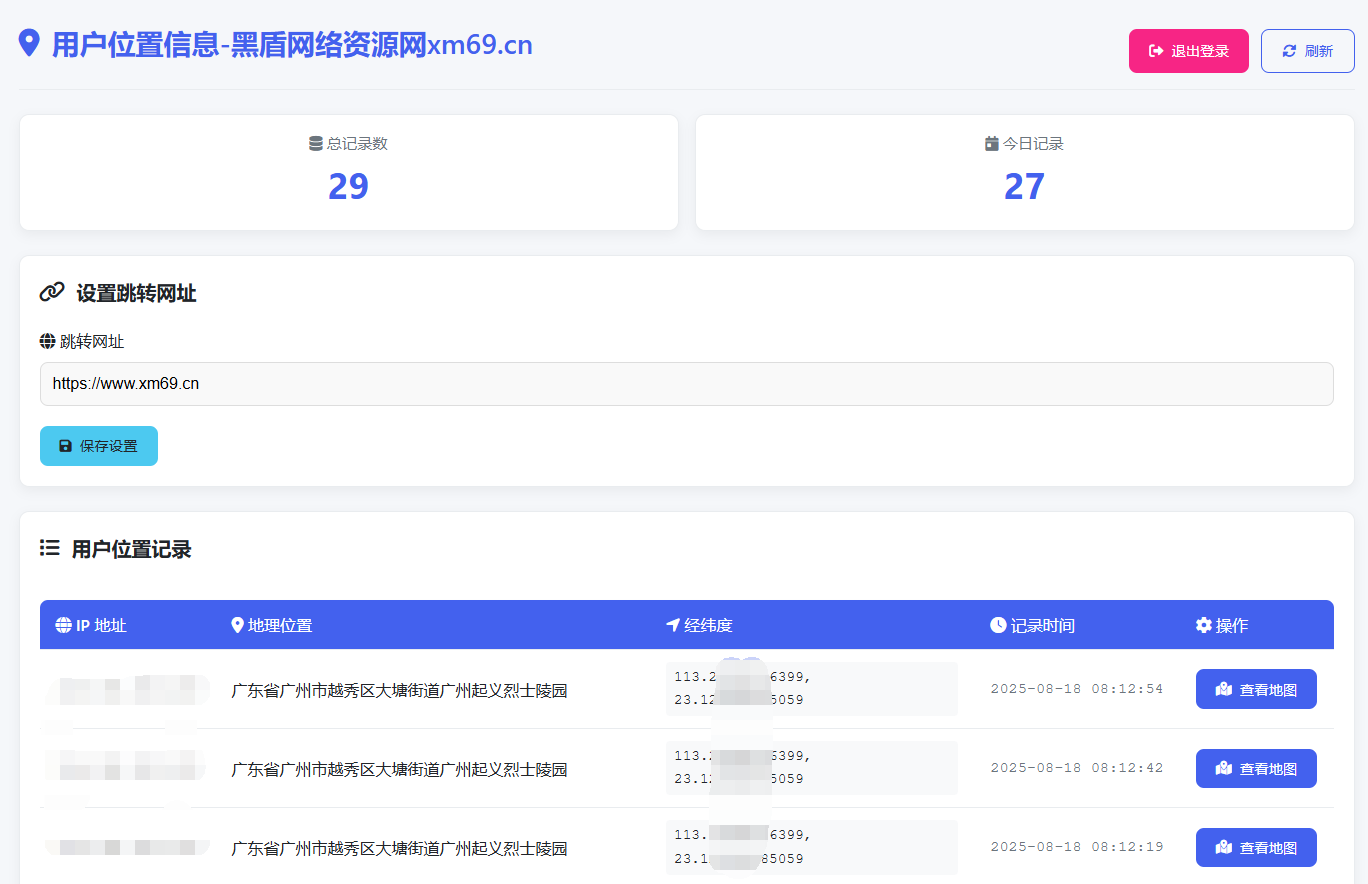Click the globe icon in IP 地址 header
1368x884 pixels.
(64, 625)
